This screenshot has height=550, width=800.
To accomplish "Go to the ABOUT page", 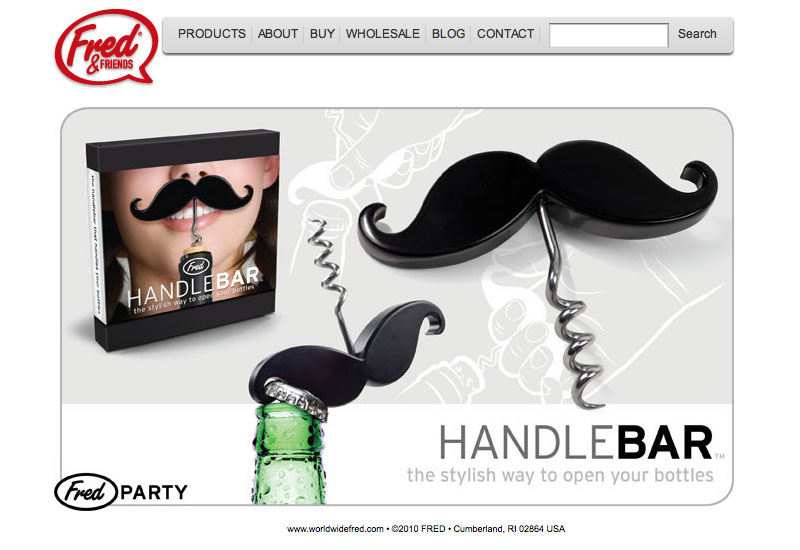I will coord(278,34).
